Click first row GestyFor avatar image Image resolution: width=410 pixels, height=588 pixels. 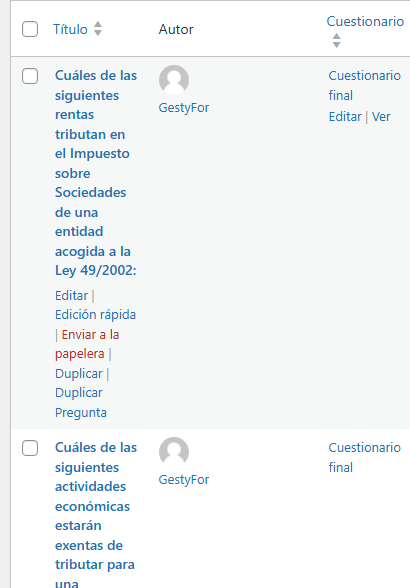(174, 80)
